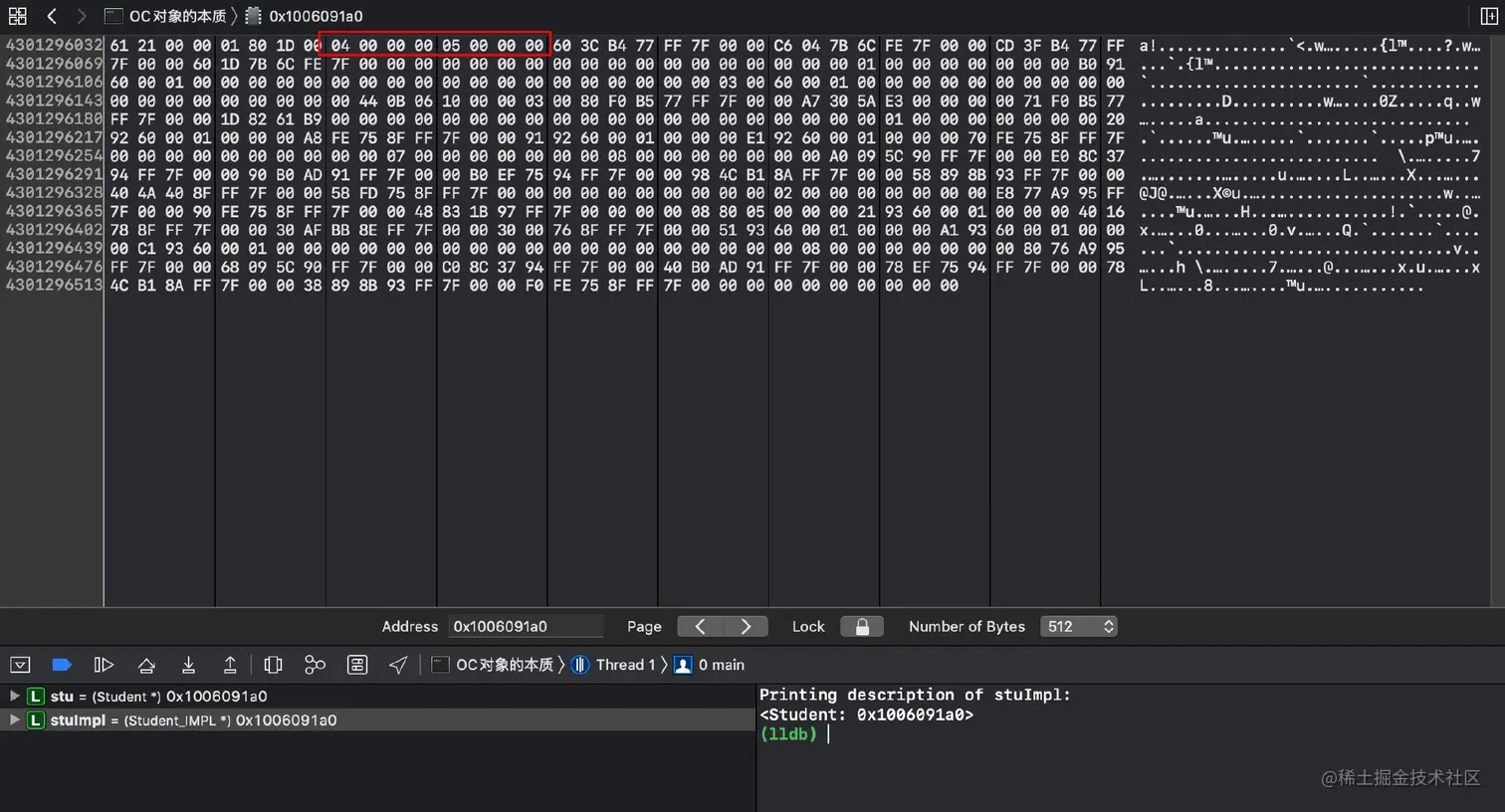Screen dimensions: 1505x812
Task: Select the 0x1006091a0 memory jump bar item
Action: click(305, 16)
